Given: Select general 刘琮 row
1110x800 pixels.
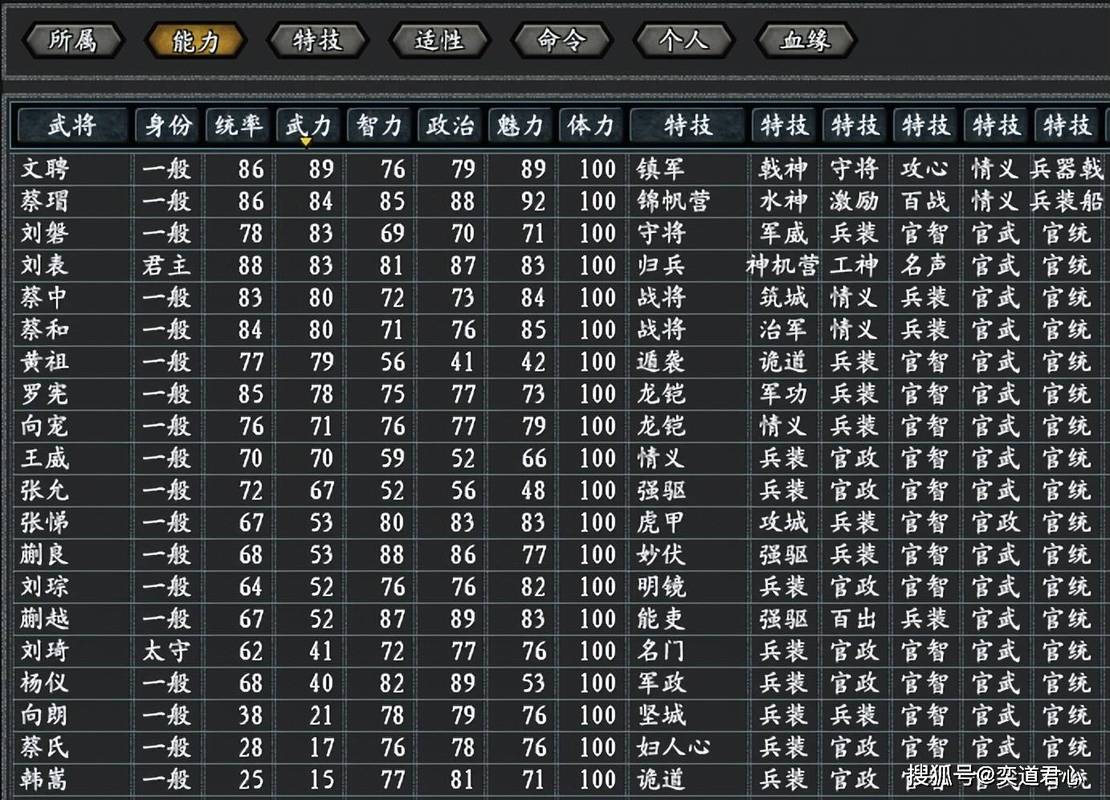Looking at the screenshot, I should tap(559, 586).
